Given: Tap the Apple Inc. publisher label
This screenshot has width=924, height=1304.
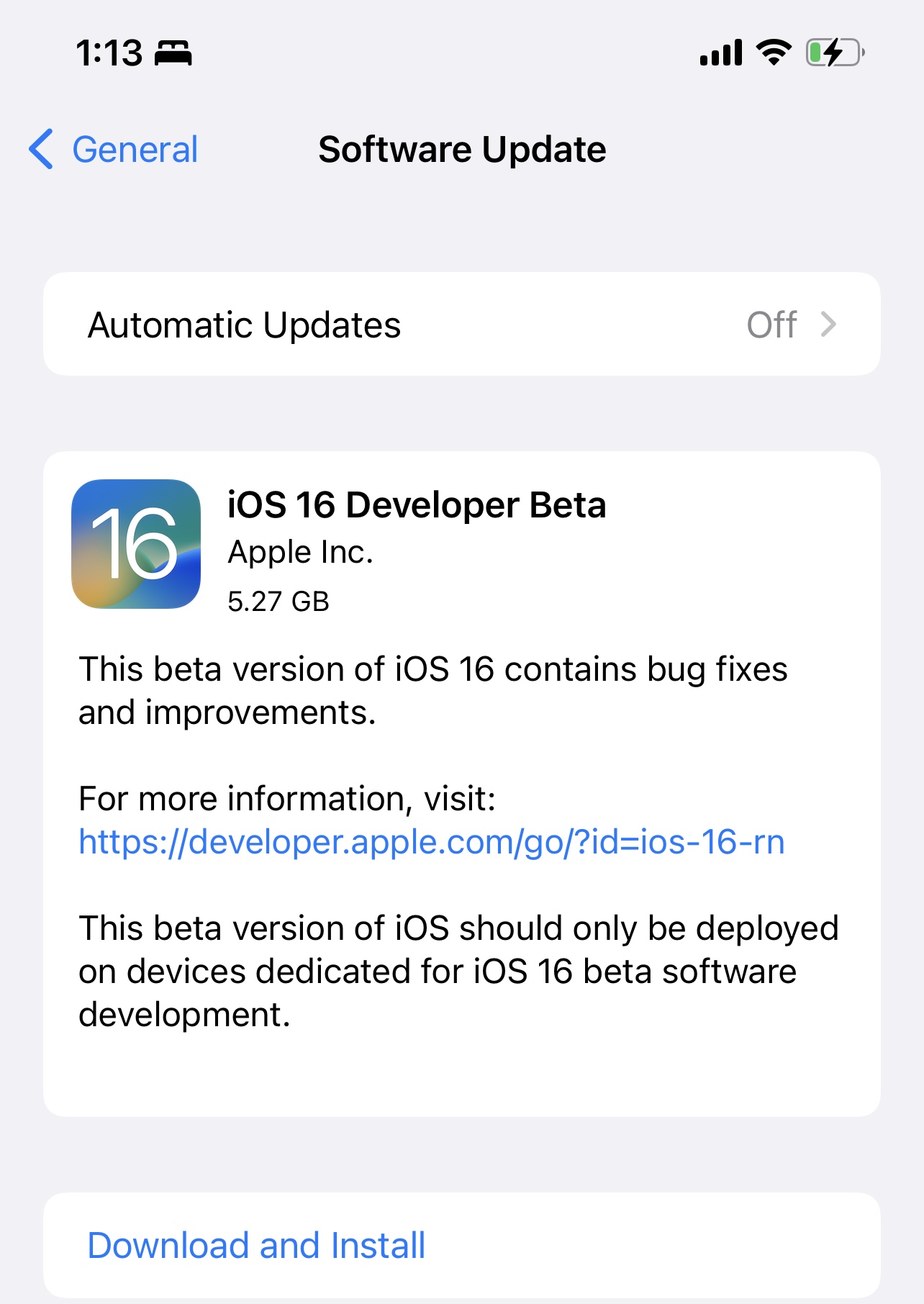Looking at the screenshot, I should click(x=300, y=553).
